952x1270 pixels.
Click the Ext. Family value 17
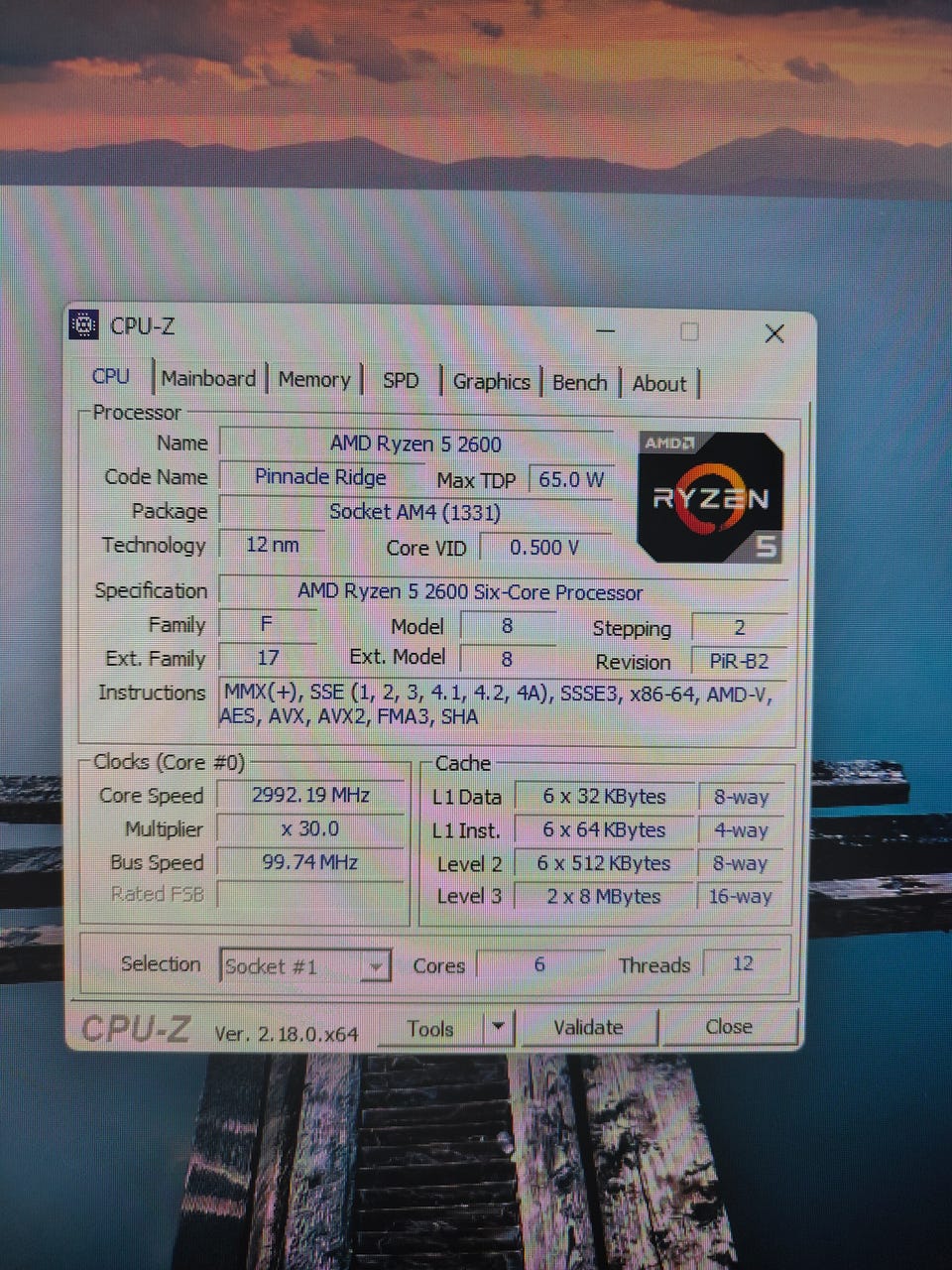pos(268,658)
